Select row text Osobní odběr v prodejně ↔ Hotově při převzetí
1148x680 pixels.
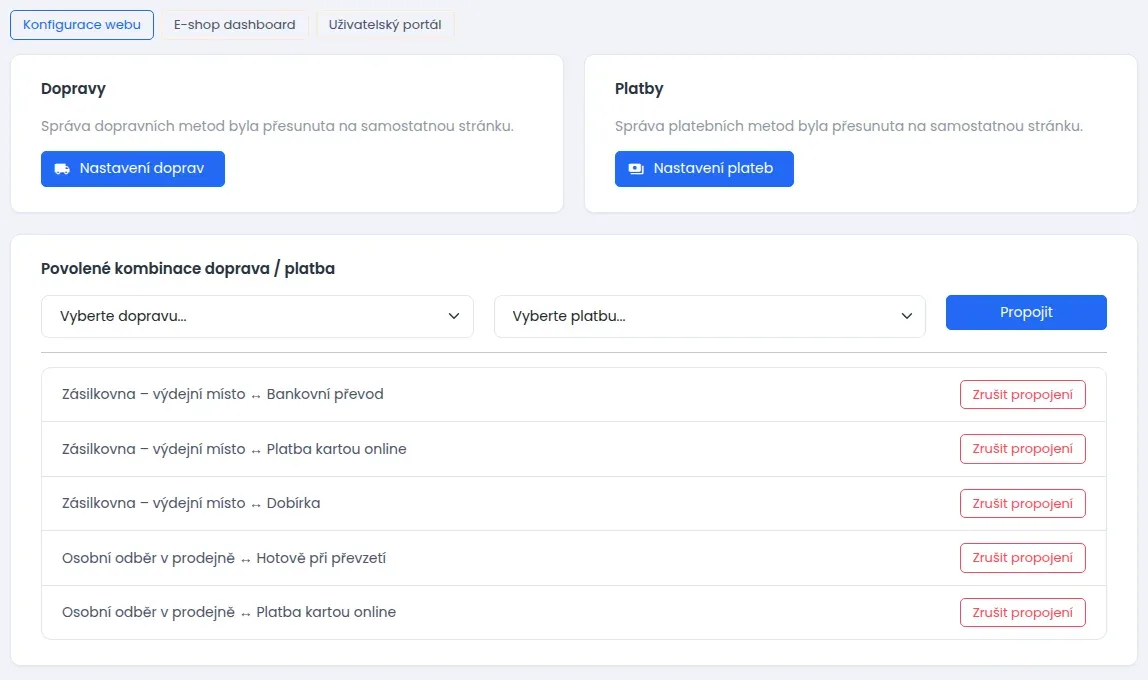point(224,558)
